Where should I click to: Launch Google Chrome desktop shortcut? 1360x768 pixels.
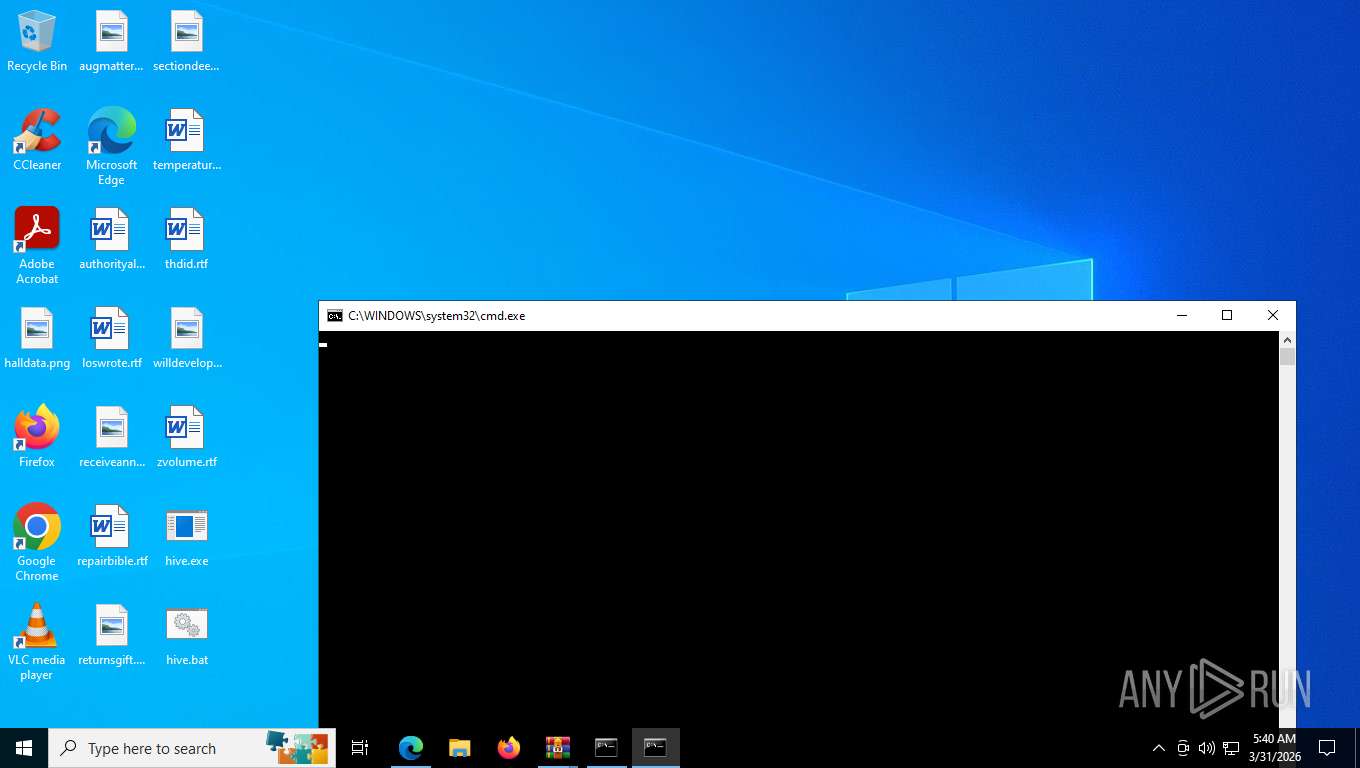tap(37, 542)
